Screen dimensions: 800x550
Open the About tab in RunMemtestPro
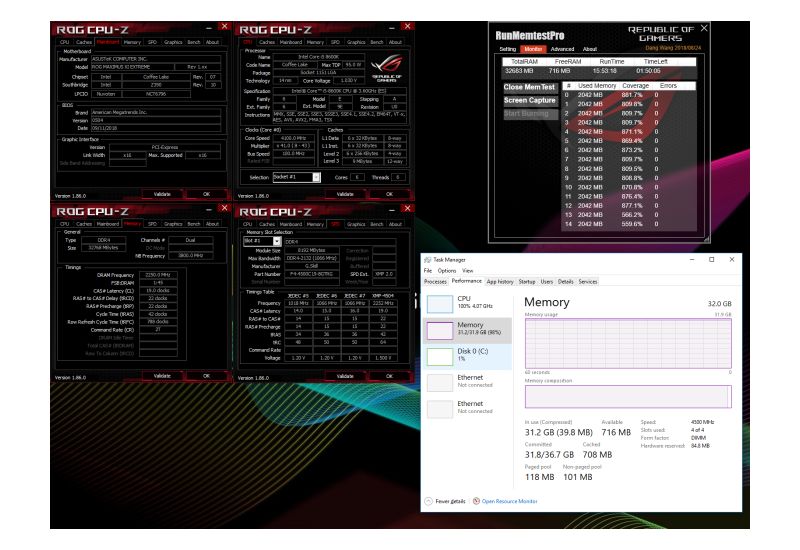tap(590, 49)
